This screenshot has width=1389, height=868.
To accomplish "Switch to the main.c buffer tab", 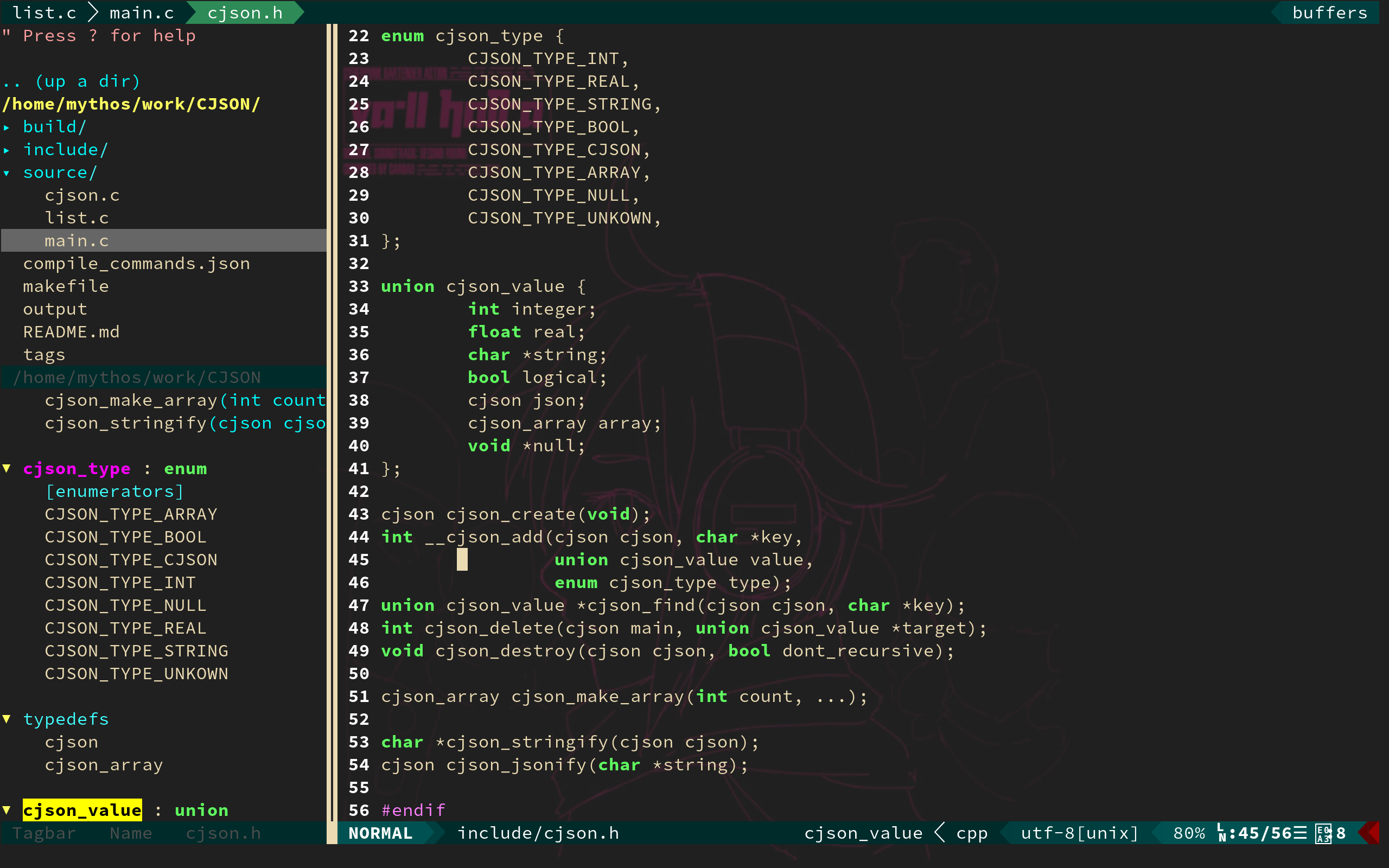I will point(141,12).
